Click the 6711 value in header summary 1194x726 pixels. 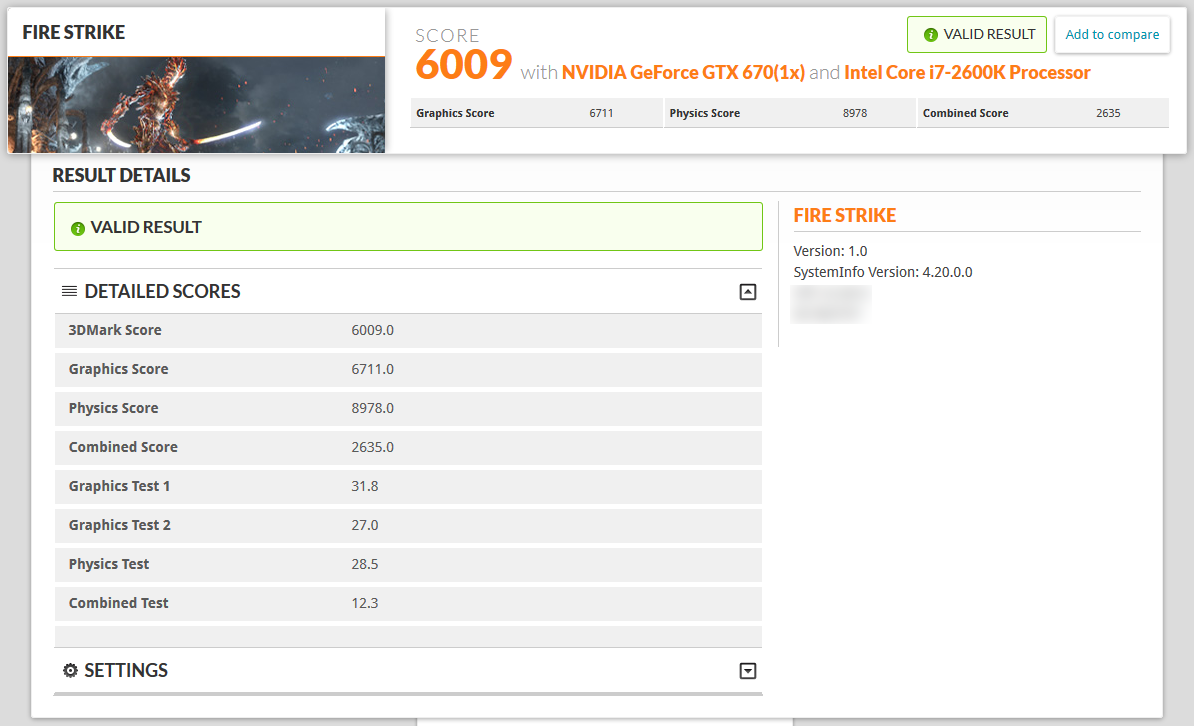point(601,113)
